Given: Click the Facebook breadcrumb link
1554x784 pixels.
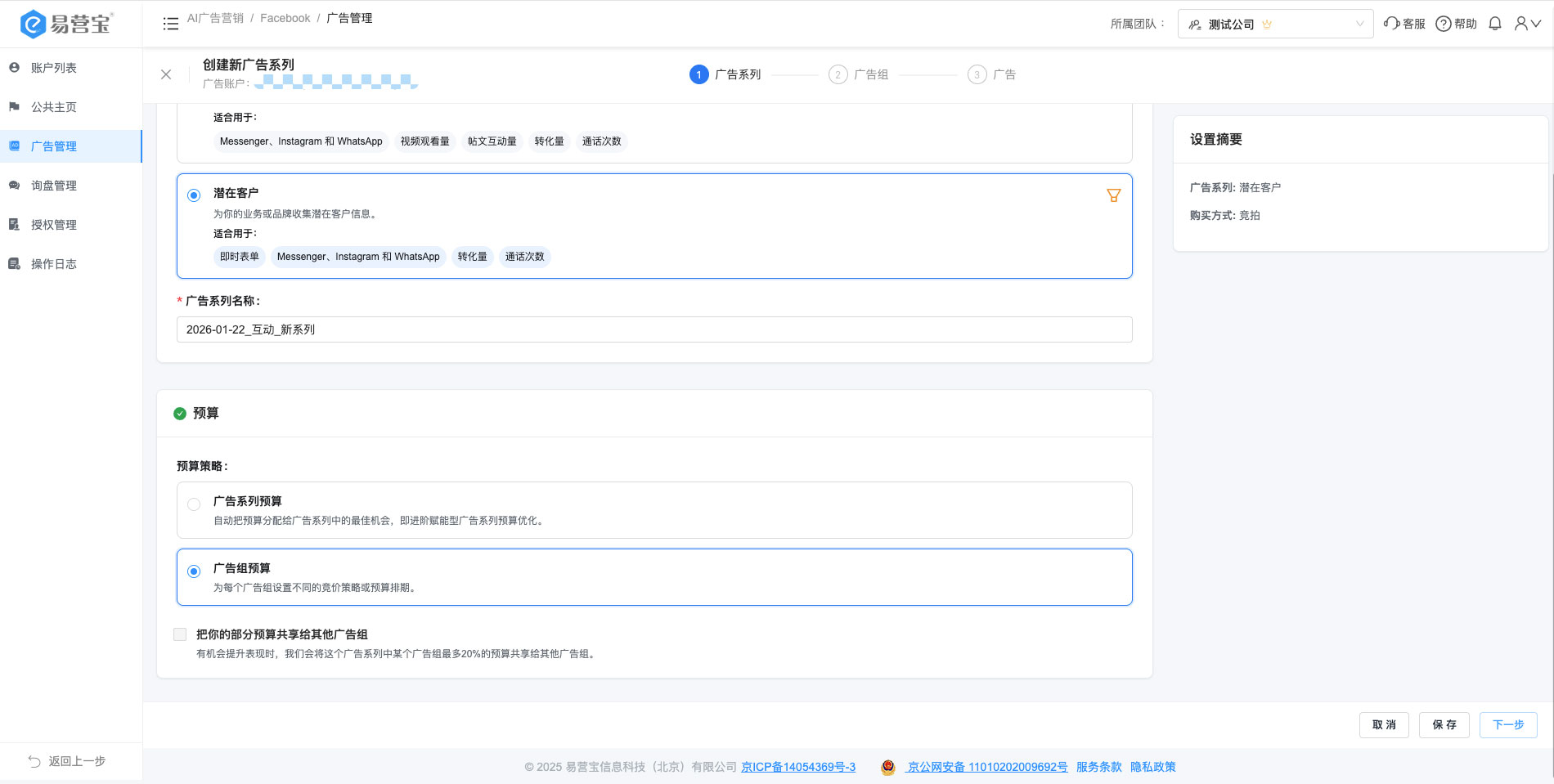Looking at the screenshot, I should [285, 18].
